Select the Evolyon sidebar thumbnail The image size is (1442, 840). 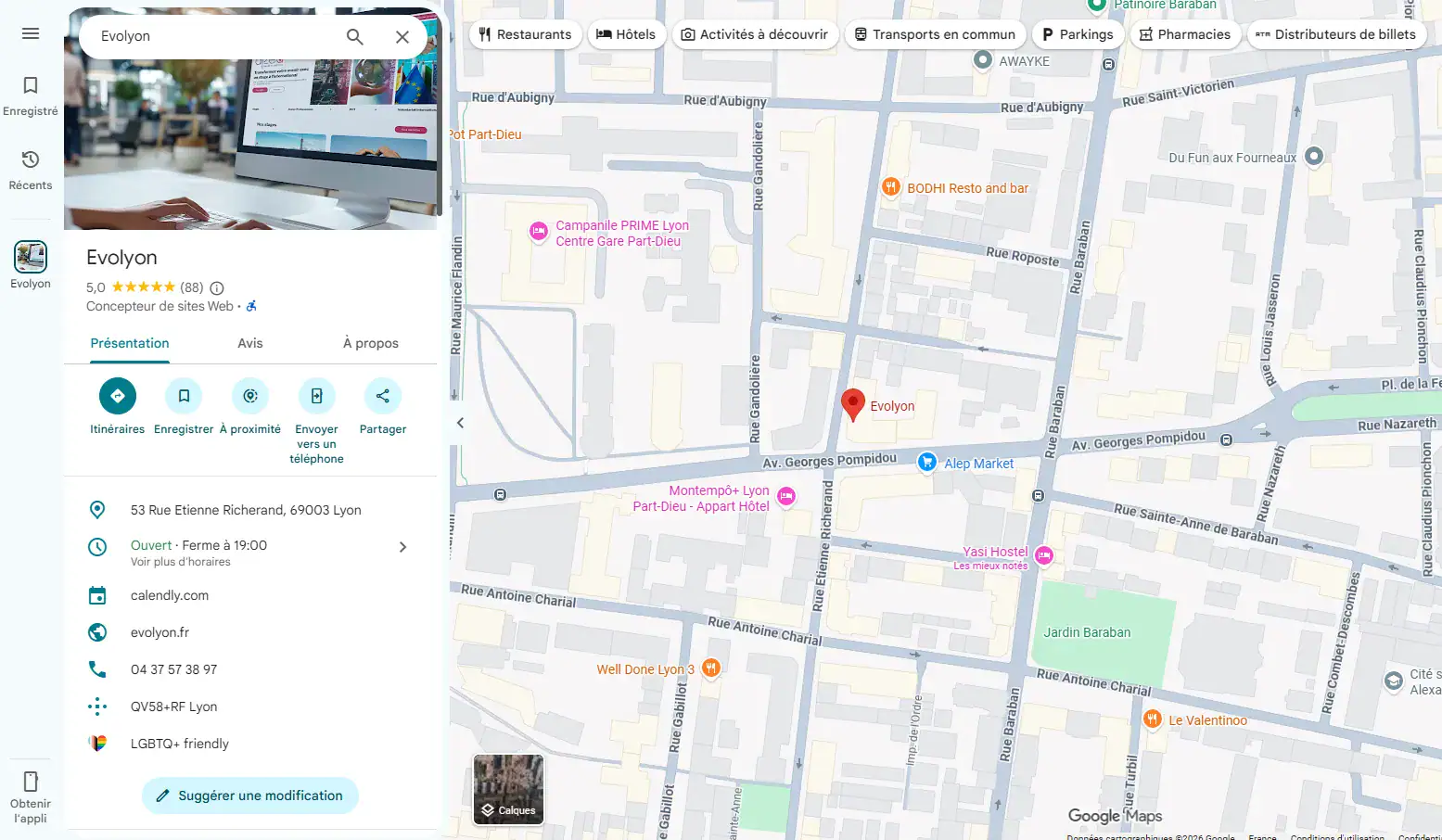coord(31,257)
